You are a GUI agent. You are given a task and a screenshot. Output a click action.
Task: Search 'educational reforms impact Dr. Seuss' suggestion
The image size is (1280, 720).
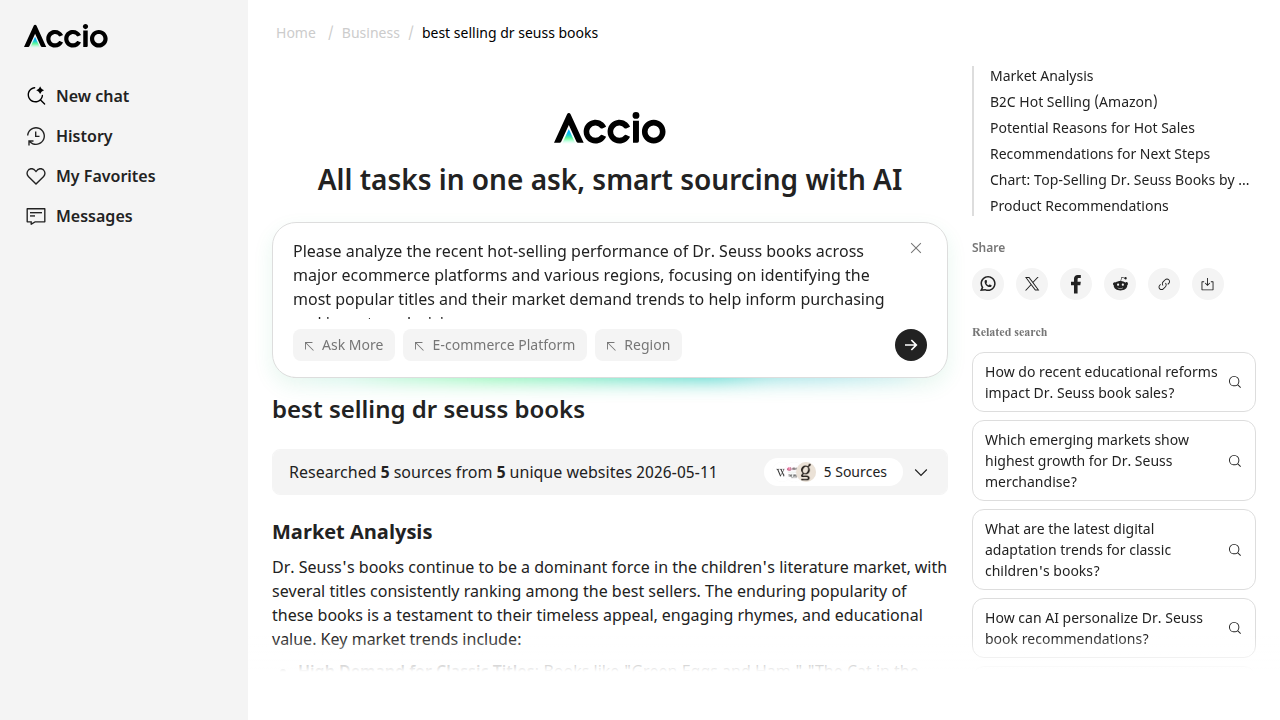[1114, 382]
